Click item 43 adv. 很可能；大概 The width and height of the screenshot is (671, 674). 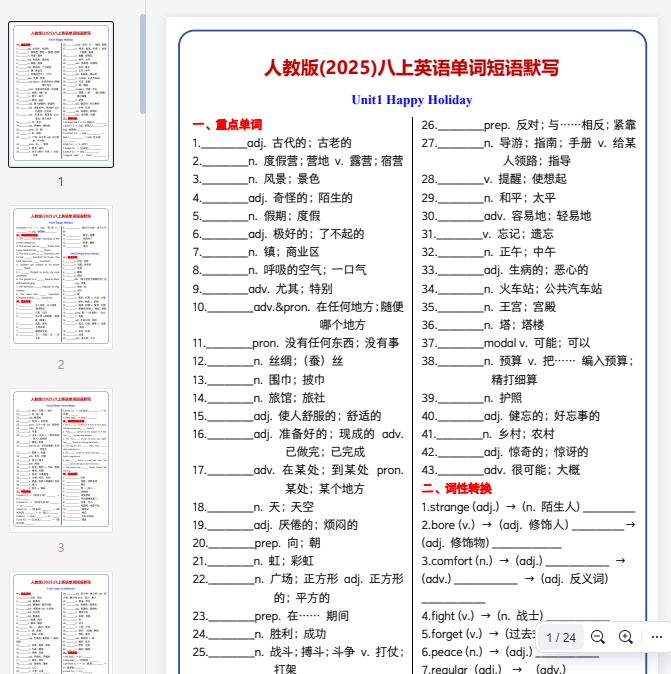(501, 470)
